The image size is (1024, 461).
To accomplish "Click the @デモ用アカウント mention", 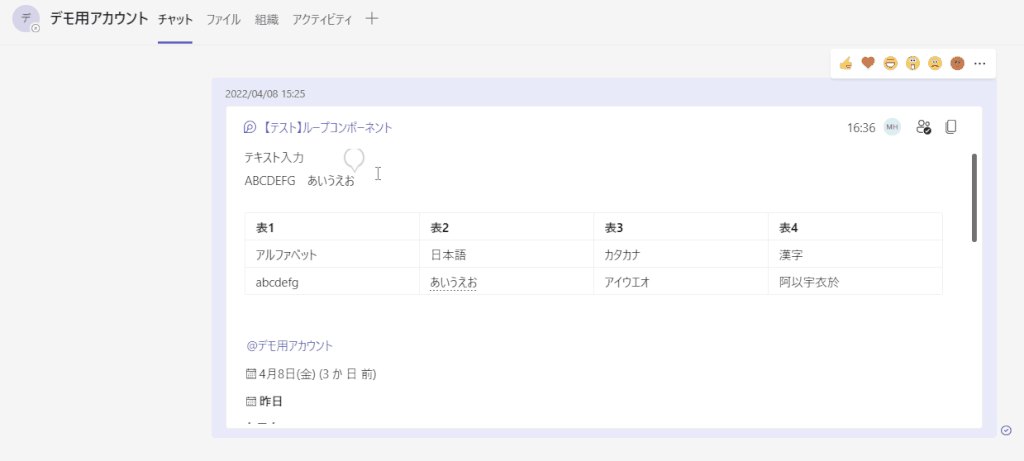I will click(x=289, y=346).
